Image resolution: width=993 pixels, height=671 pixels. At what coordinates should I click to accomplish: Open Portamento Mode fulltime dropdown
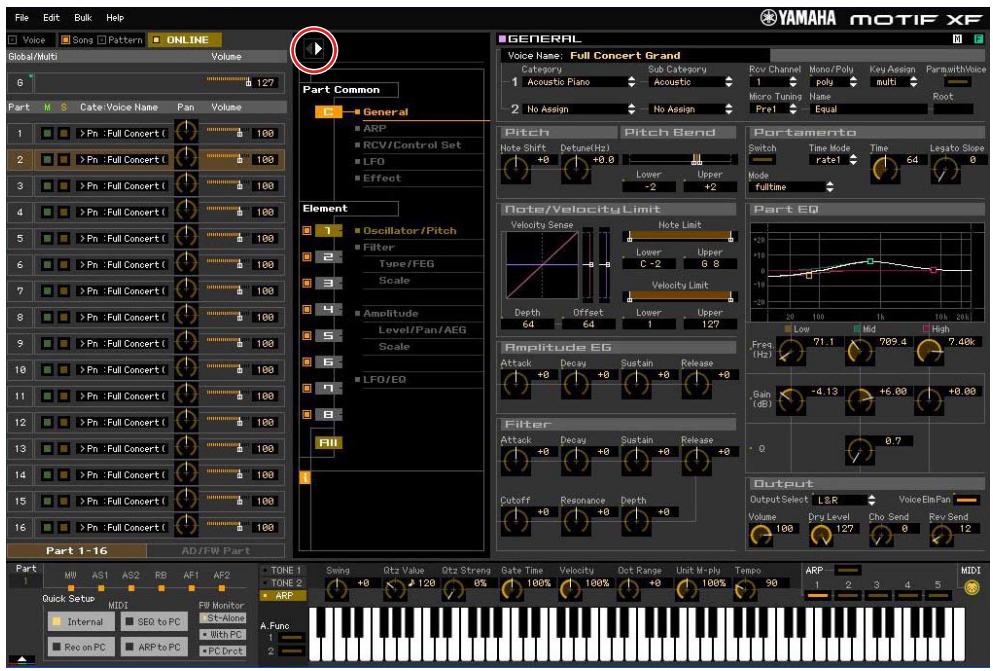coord(792,187)
